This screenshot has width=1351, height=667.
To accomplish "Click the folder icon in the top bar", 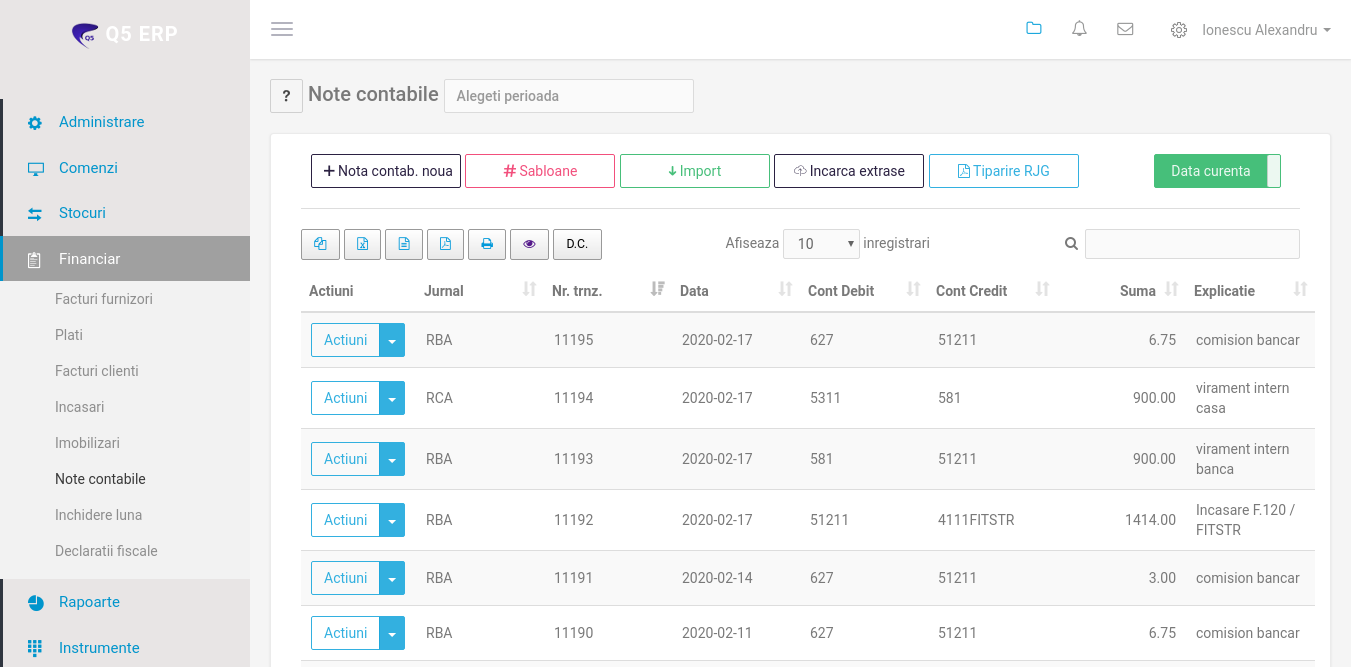I will click(x=1034, y=29).
